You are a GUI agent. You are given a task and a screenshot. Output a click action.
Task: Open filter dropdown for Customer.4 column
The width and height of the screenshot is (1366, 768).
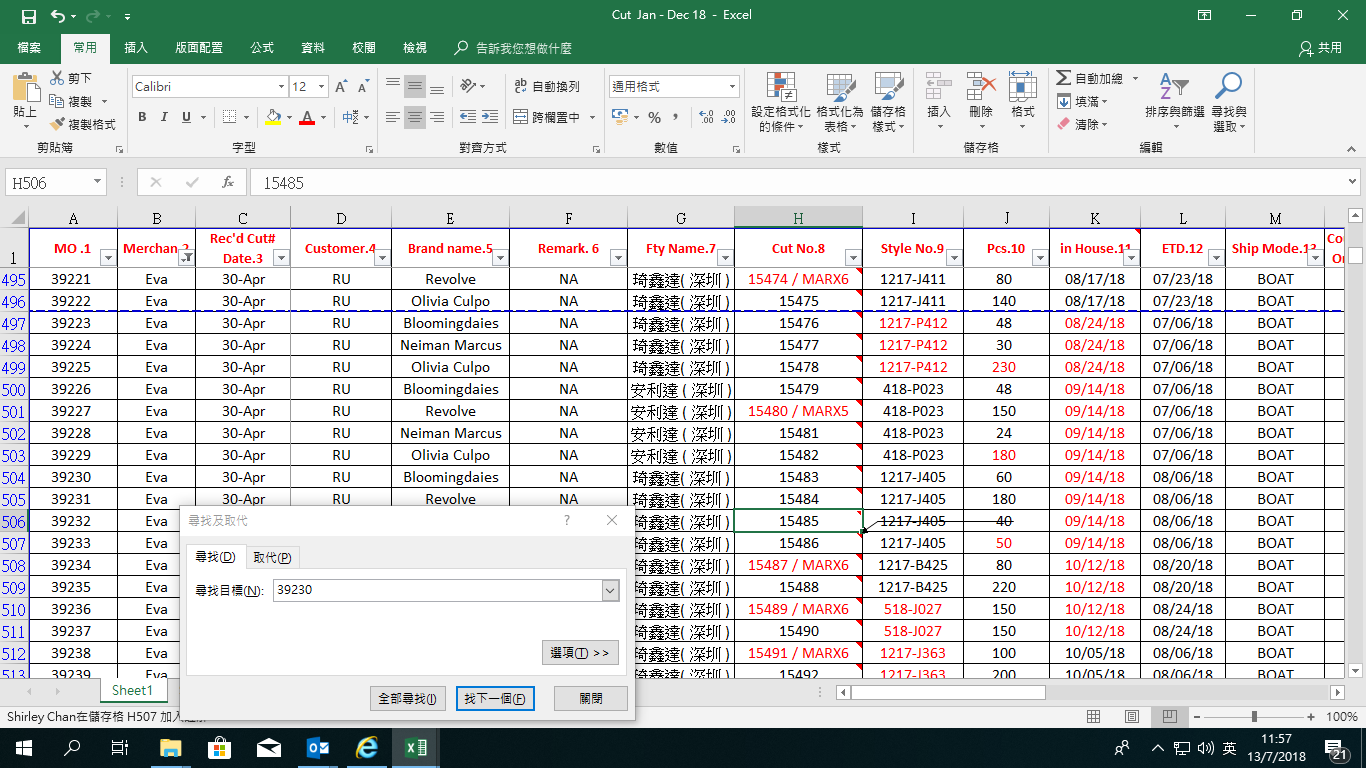[382, 258]
